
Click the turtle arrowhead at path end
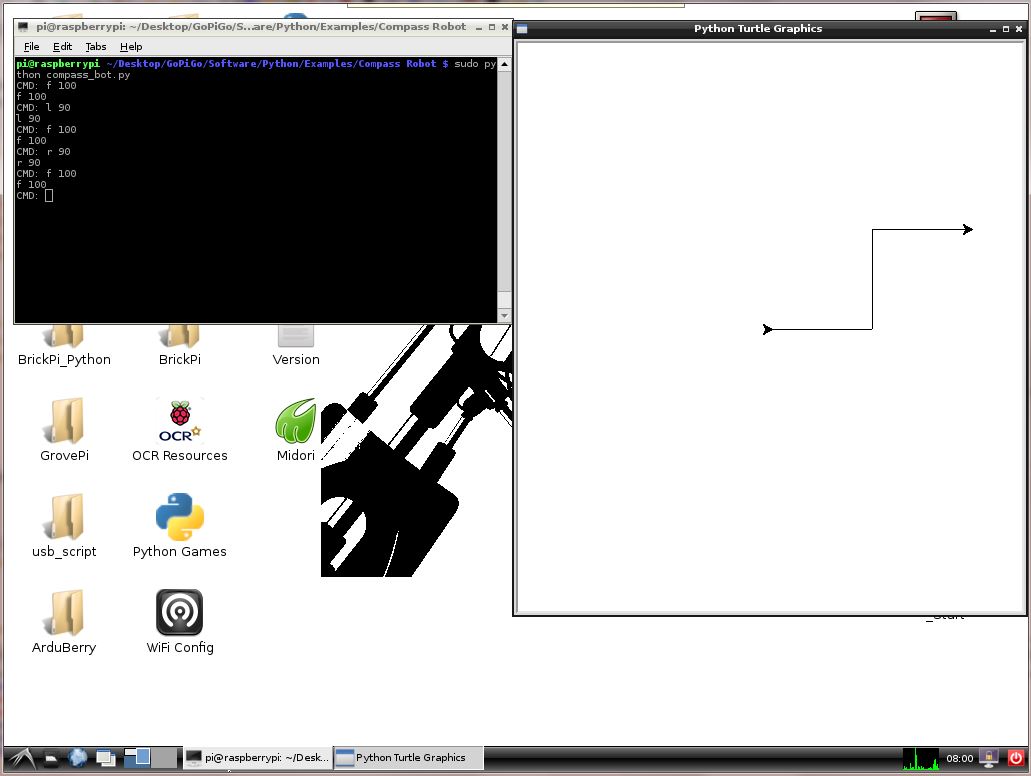968,230
